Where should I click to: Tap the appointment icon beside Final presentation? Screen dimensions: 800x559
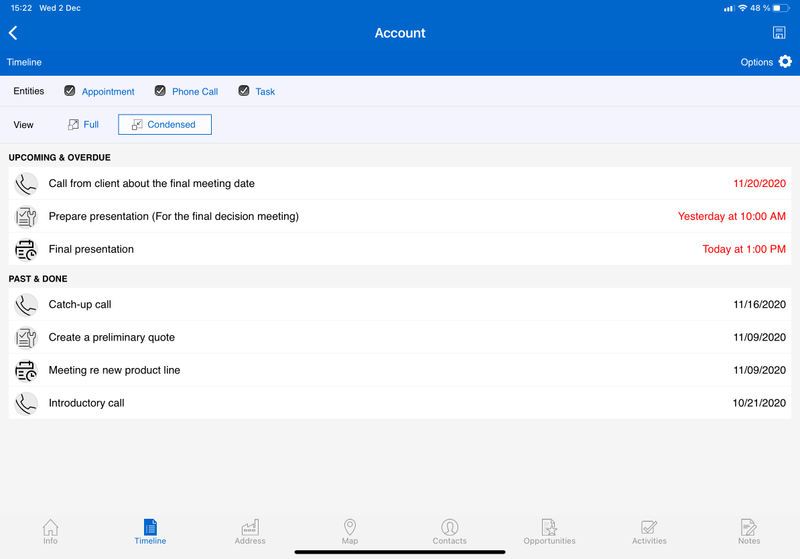[26, 249]
